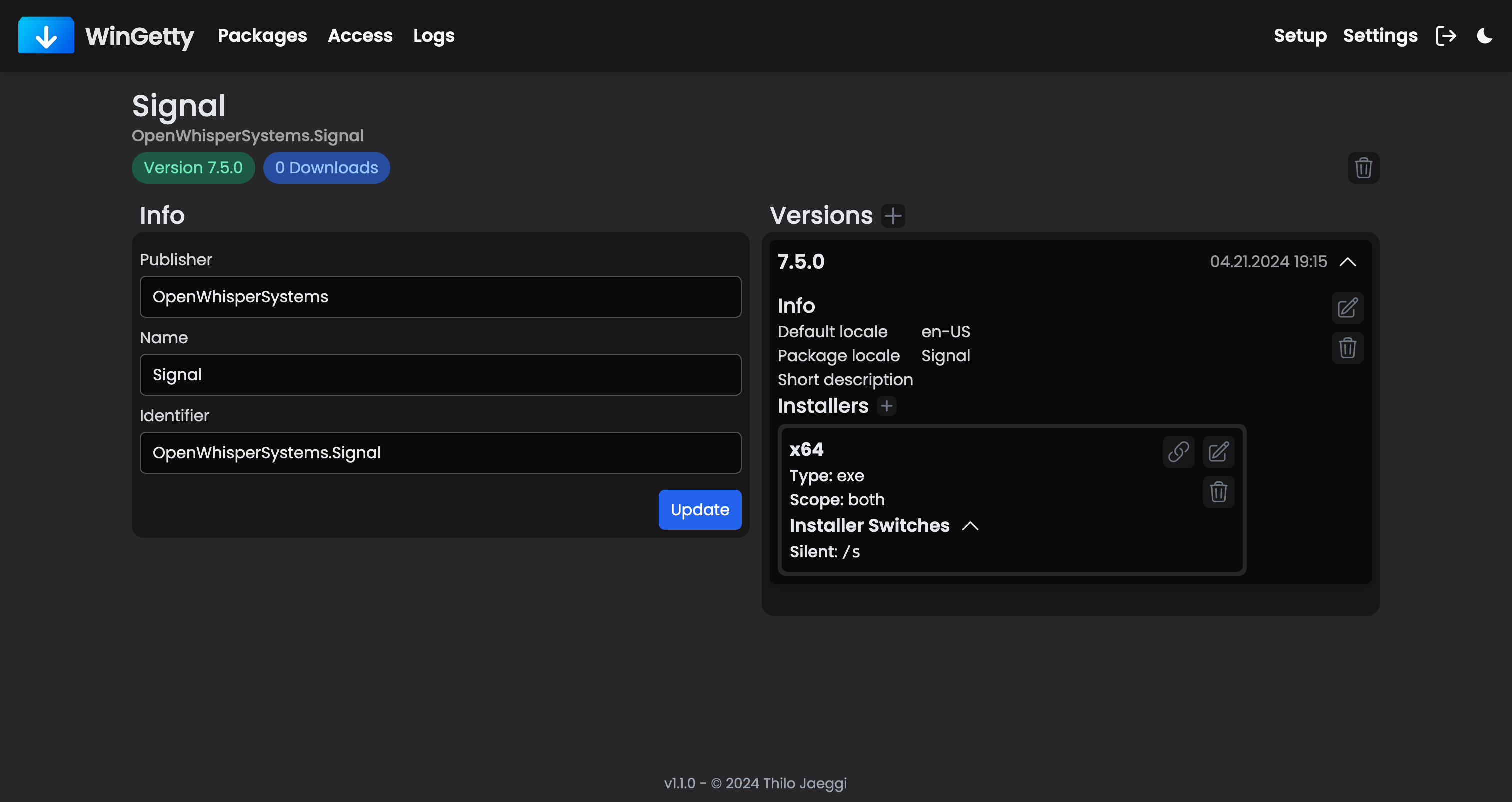This screenshot has height=802, width=1512.
Task: Collapse the 7.5.0 version panel
Action: (x=1348, y=262)
